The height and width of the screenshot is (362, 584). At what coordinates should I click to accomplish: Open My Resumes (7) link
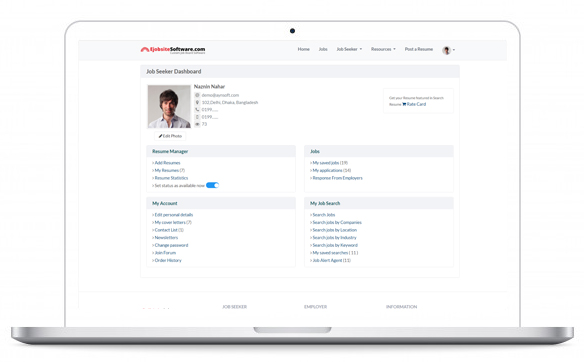point(170,170)
